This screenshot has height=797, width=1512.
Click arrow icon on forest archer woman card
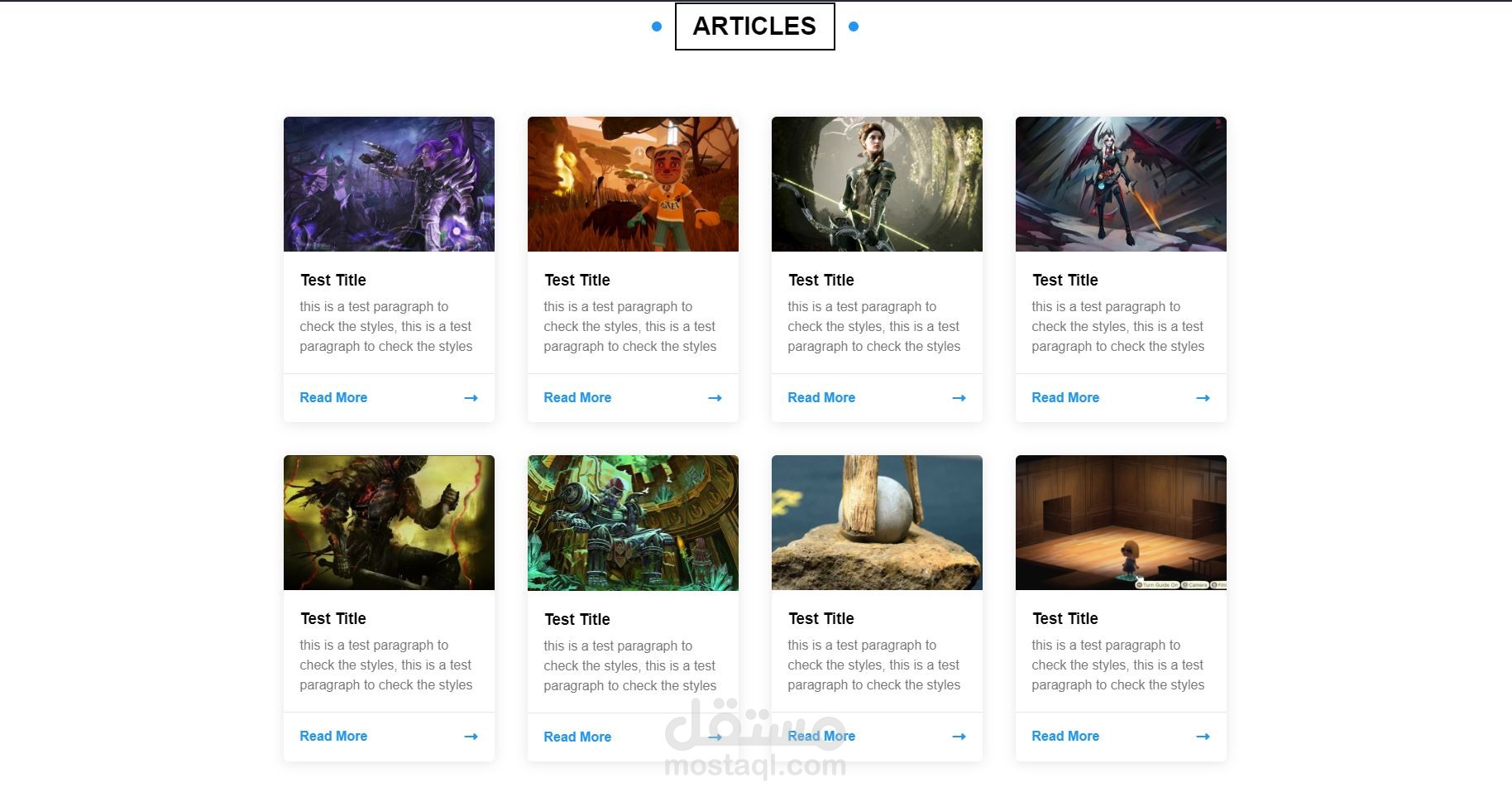click(x=959, y=398)
